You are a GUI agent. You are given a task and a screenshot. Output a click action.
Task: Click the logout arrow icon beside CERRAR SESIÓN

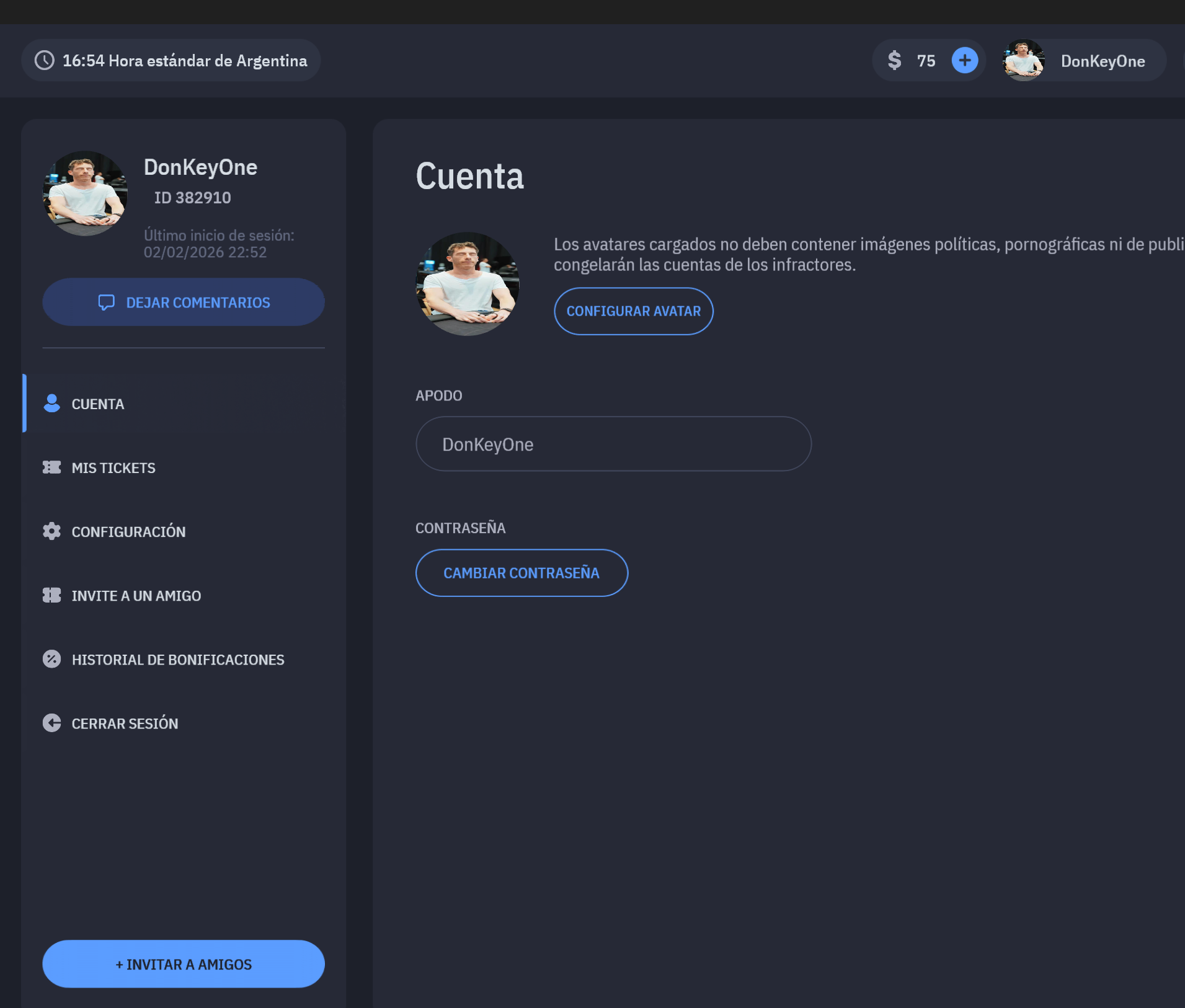click(52, 723)
